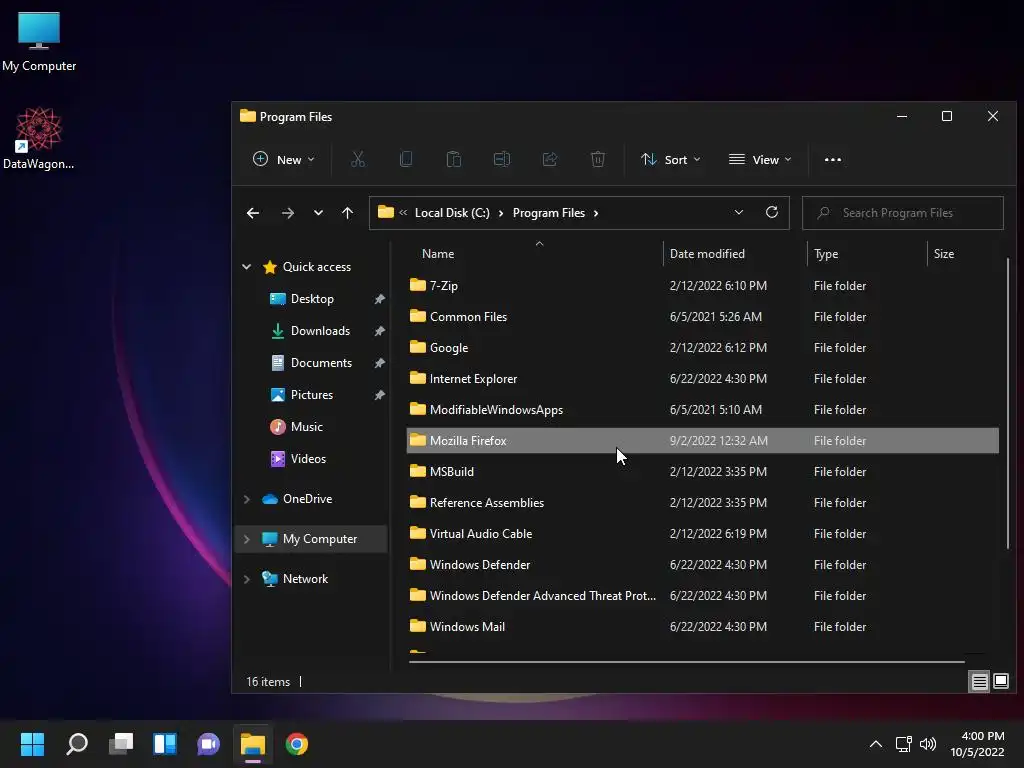The width and height of the screenshot is (1024, 768).
Task: Click the network tray icon
Action: click(903, 744)
